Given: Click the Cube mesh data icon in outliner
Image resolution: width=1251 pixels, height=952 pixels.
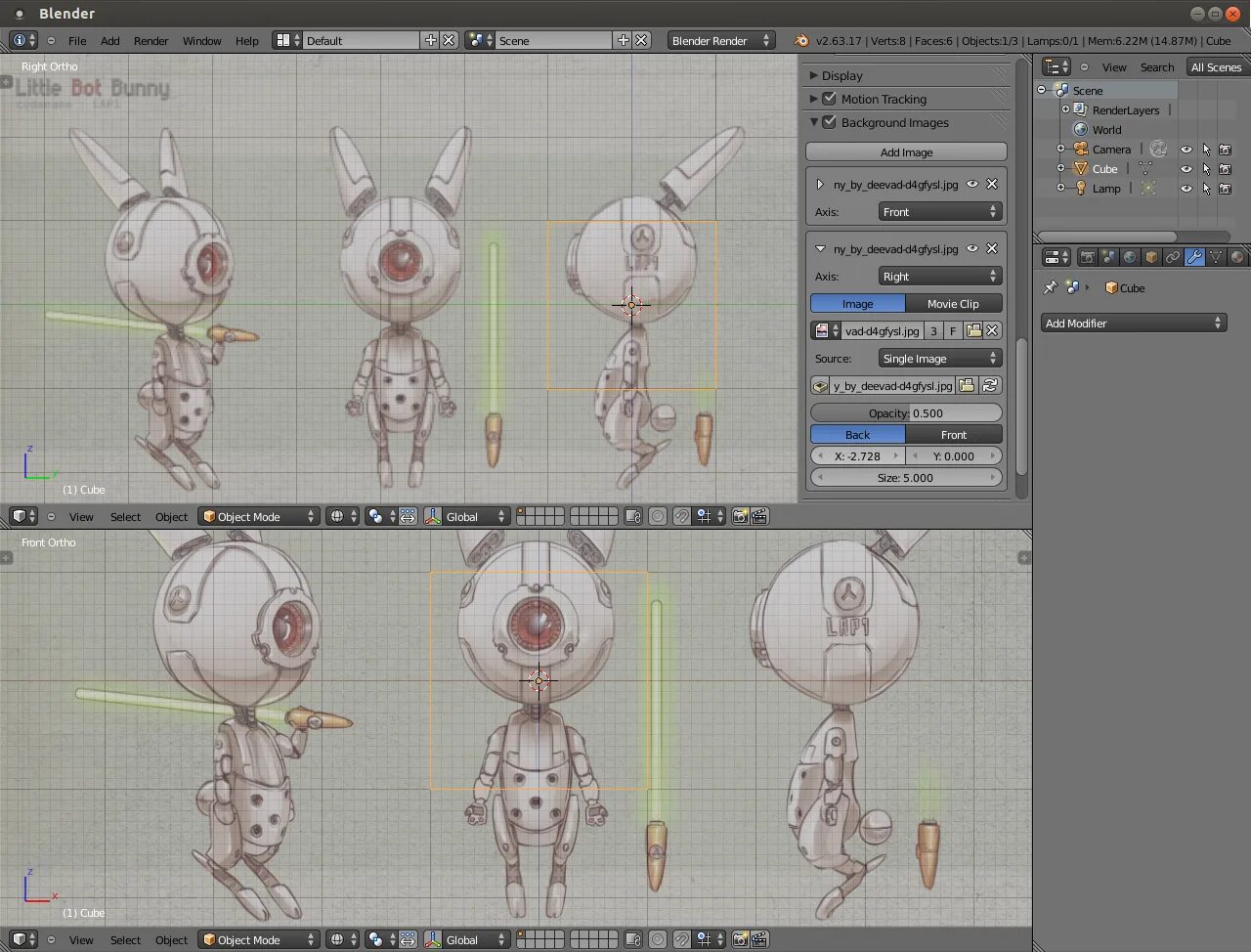Looking at the screenshot, I should tap(1145, 168).
